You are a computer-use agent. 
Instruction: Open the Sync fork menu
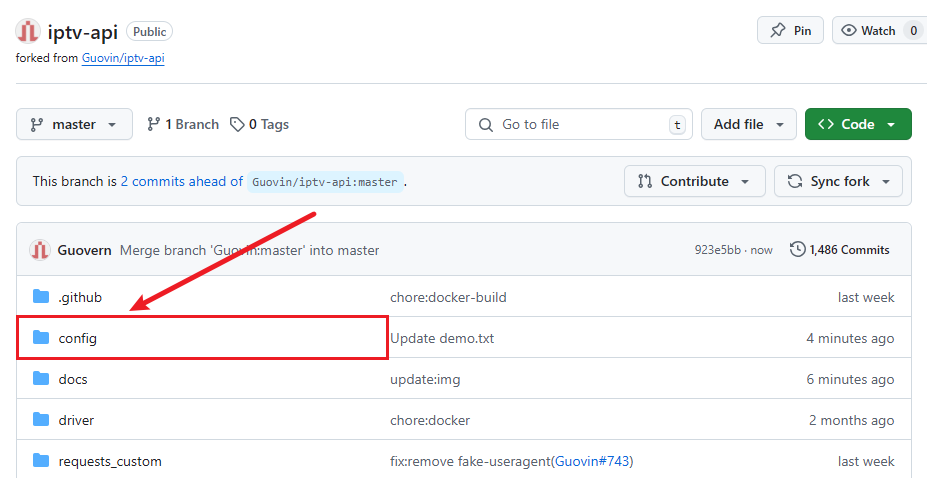(838, 181)
